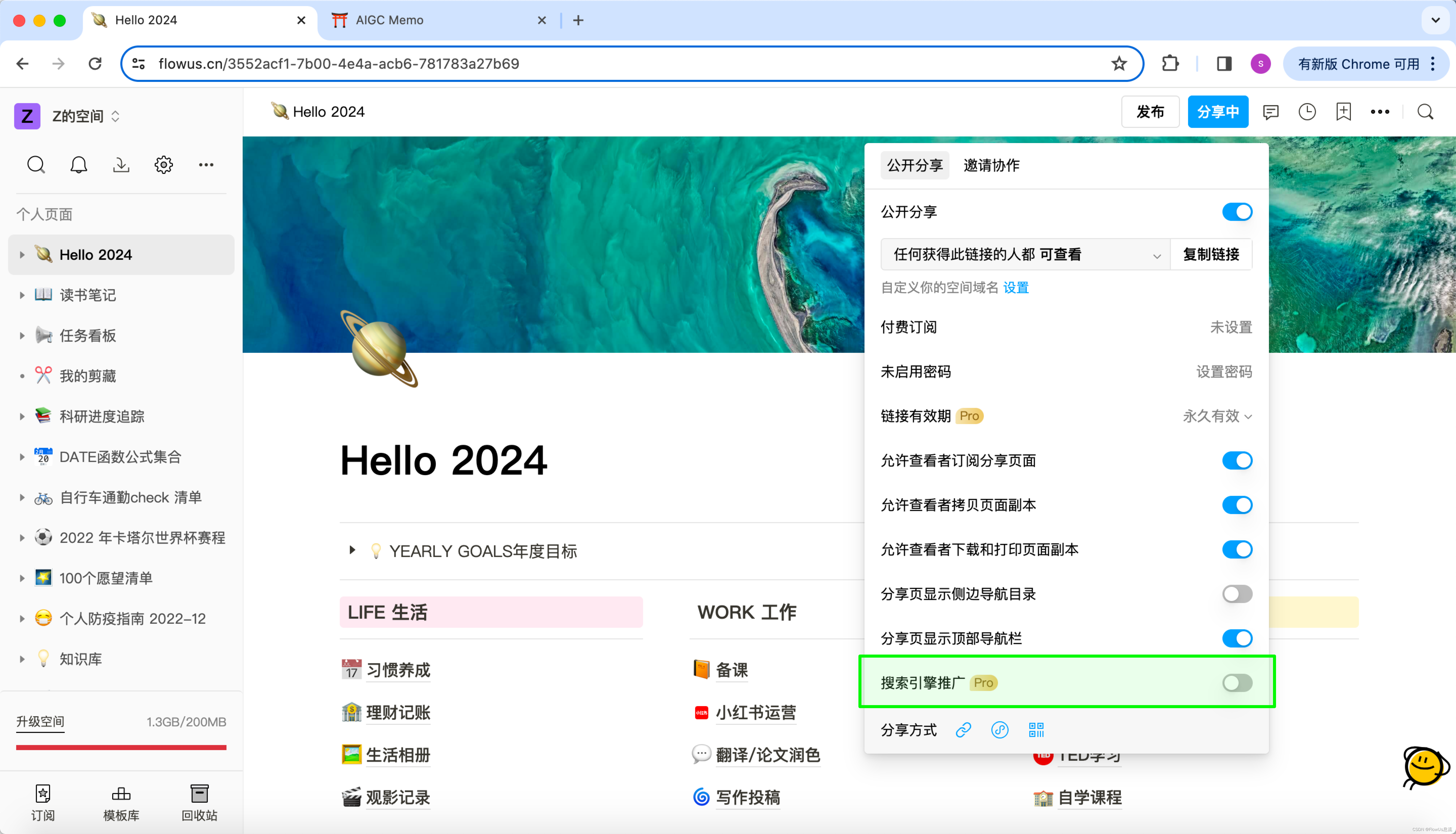Turn off the 公开分享 toggle
The image size is (1456, 834).
tap(1237, 212)
